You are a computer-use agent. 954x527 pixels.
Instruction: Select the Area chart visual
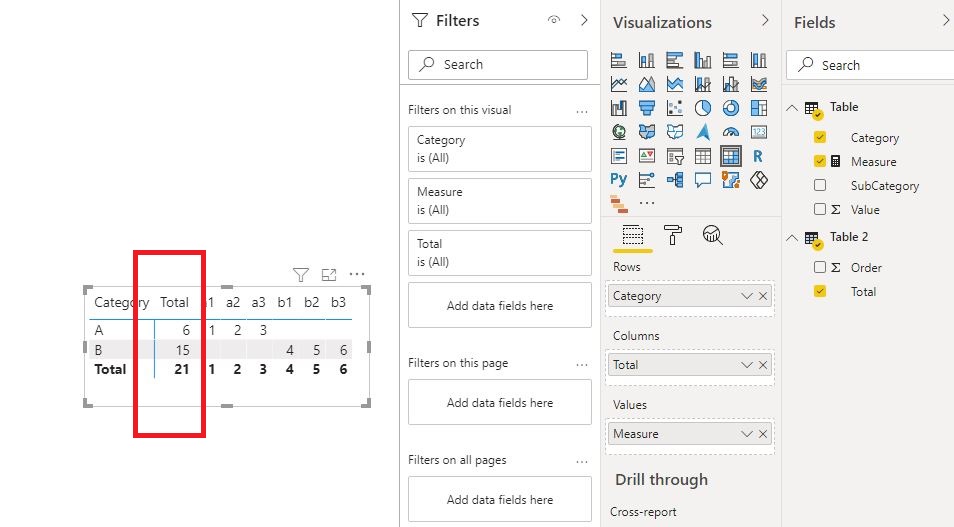pyautogui.click(x=647, y=84)
